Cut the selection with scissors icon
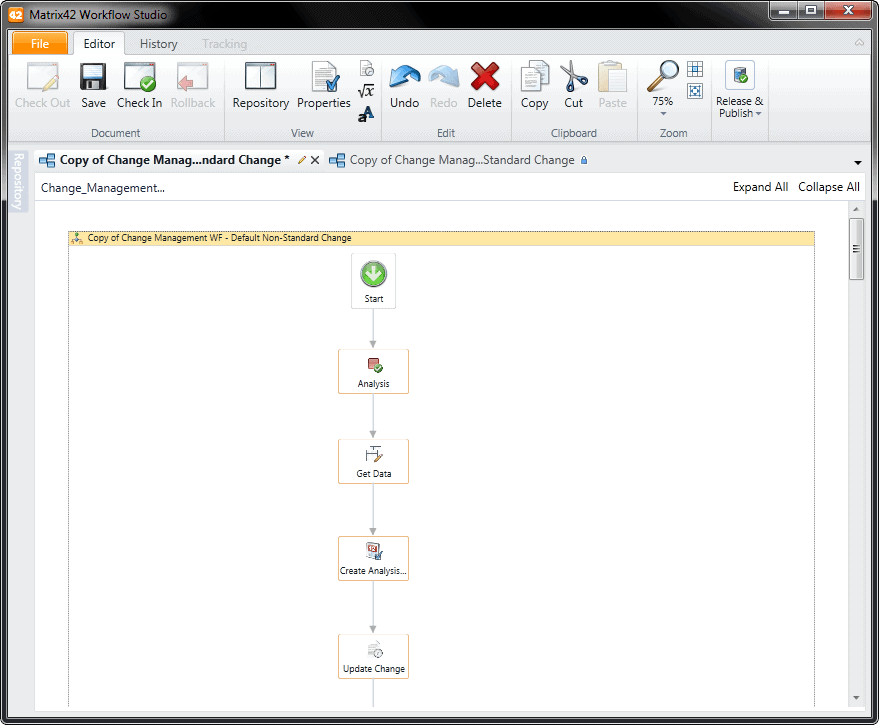The height and width of the screenshot is (725, 879). tap(573, 85)
